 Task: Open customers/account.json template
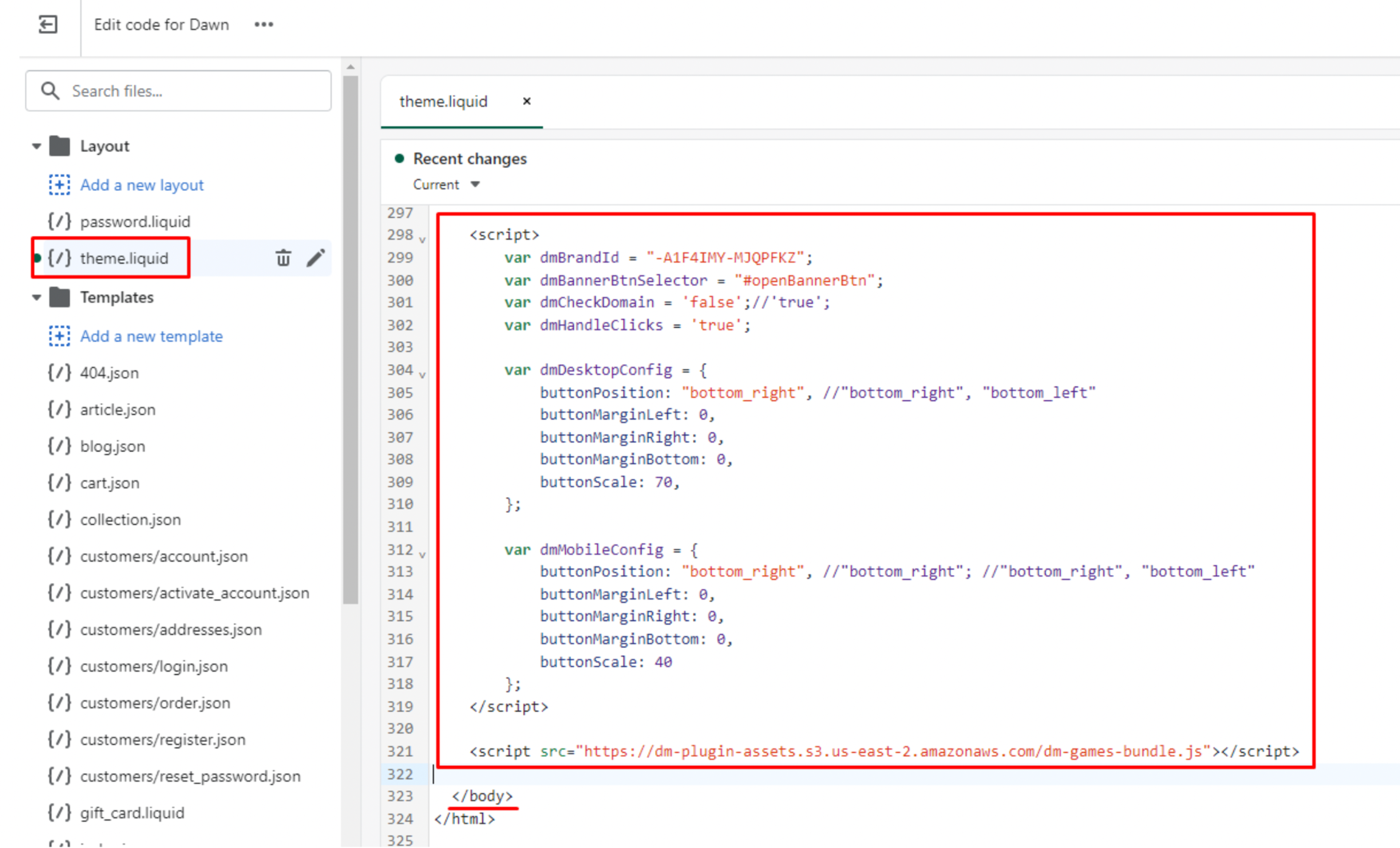(x=164, y=556)
